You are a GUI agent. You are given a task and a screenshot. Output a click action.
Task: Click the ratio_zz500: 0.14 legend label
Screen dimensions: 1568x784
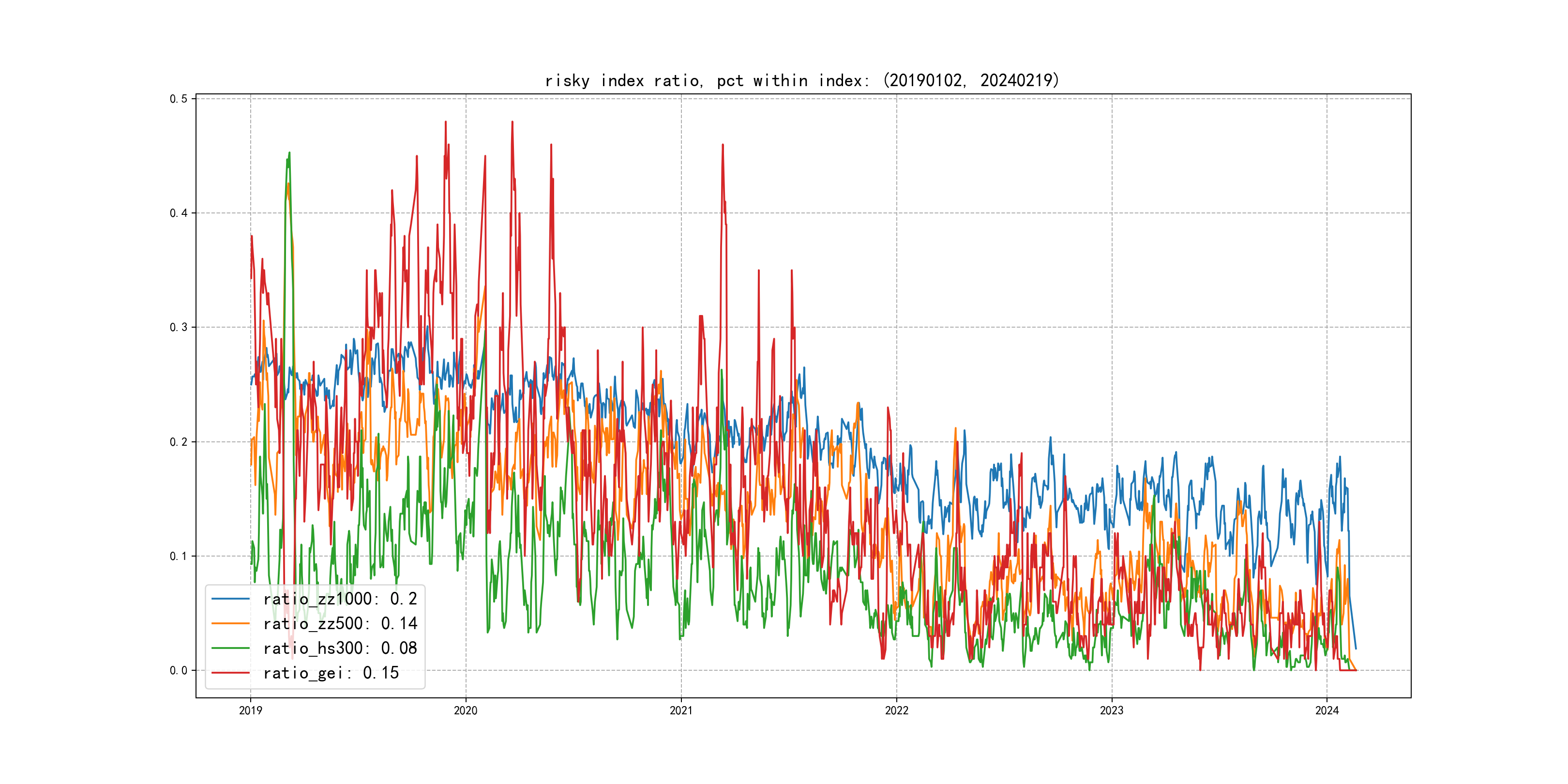point(340,623)
